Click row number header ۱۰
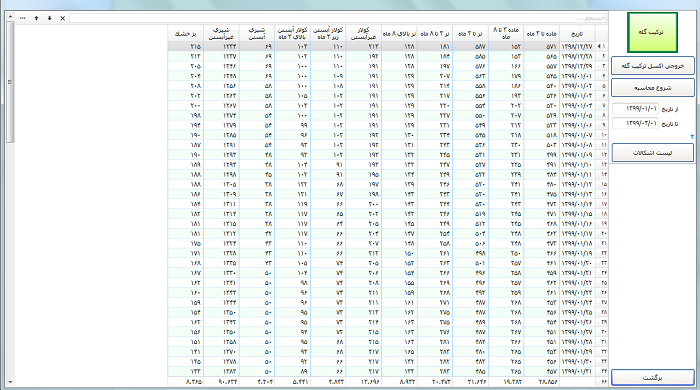This screenshot has height=390, width=700. (x=601, y=135)
